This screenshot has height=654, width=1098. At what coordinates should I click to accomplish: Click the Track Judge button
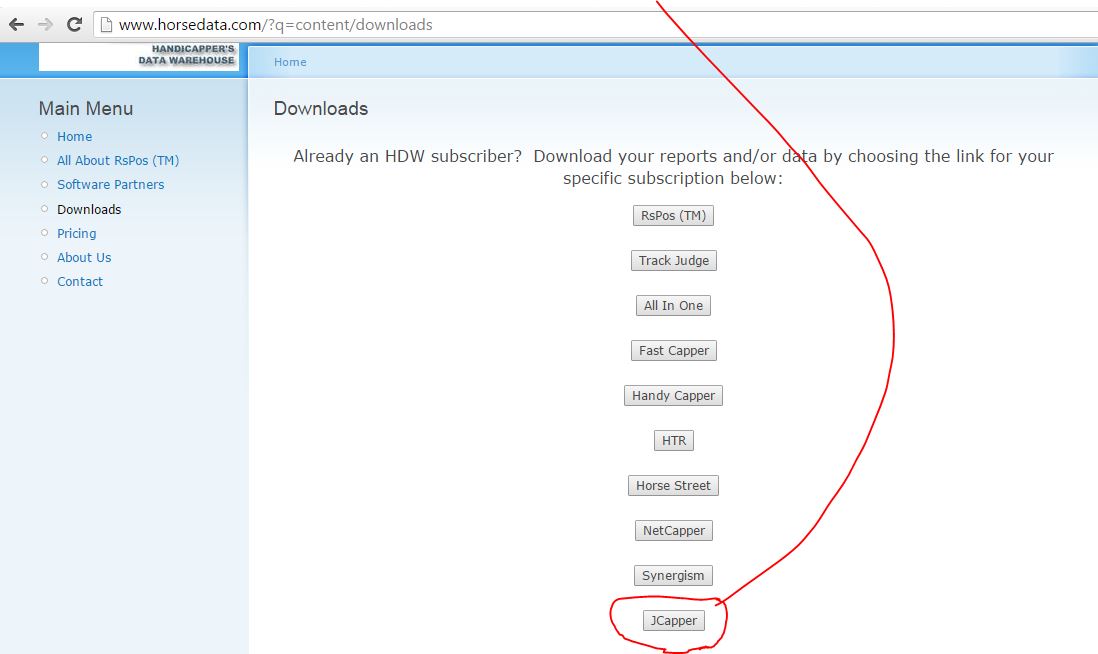[674, 260]
